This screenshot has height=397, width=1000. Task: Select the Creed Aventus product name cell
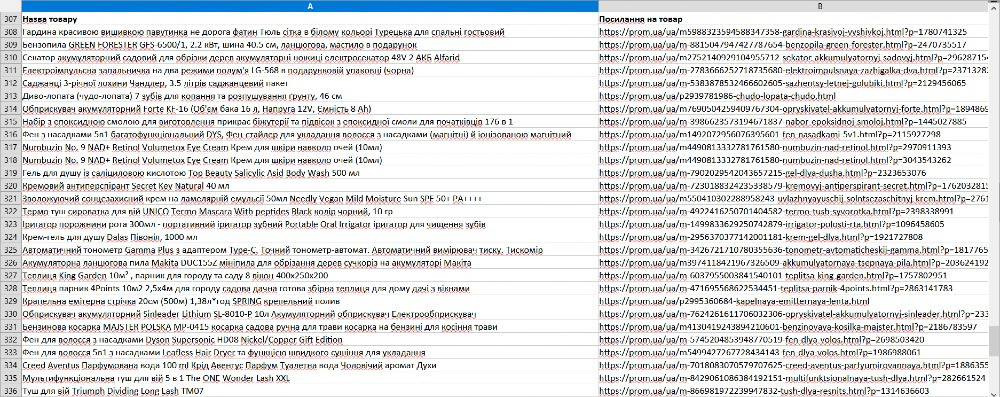(x=309, y=366)
